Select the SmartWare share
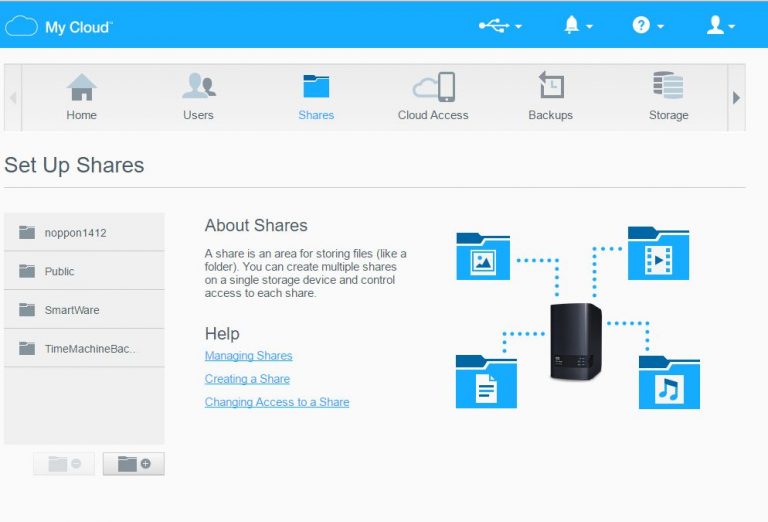Viewport: 768px width, 522px height. [x=84, y=309]
